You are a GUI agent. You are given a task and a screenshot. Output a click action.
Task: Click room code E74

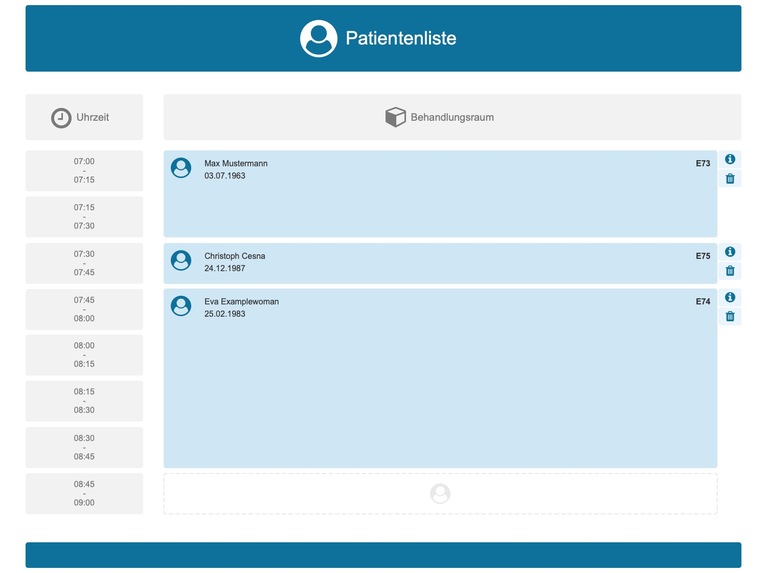point(703,301)
